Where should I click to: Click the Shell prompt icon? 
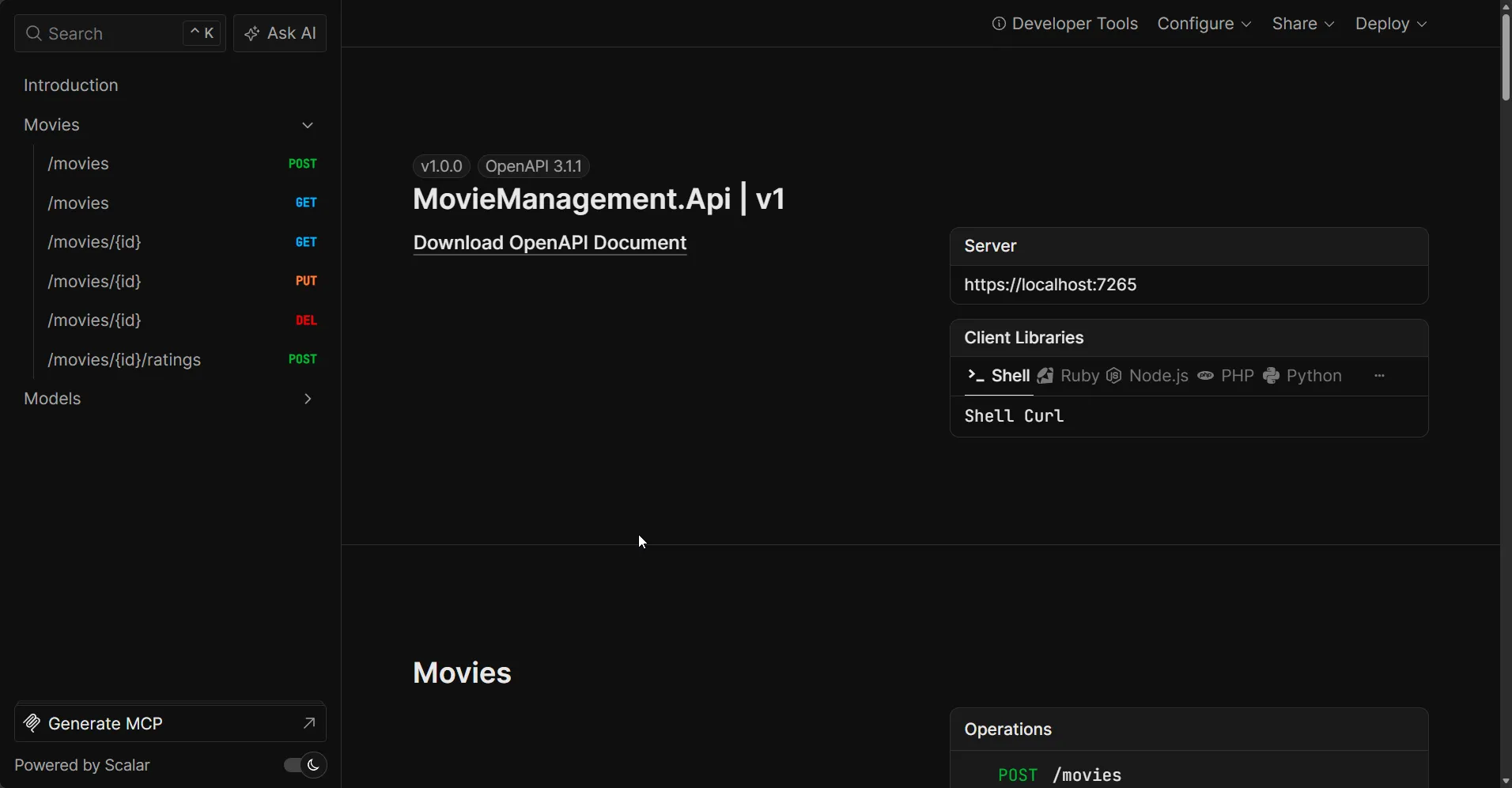tap(976, 376)
